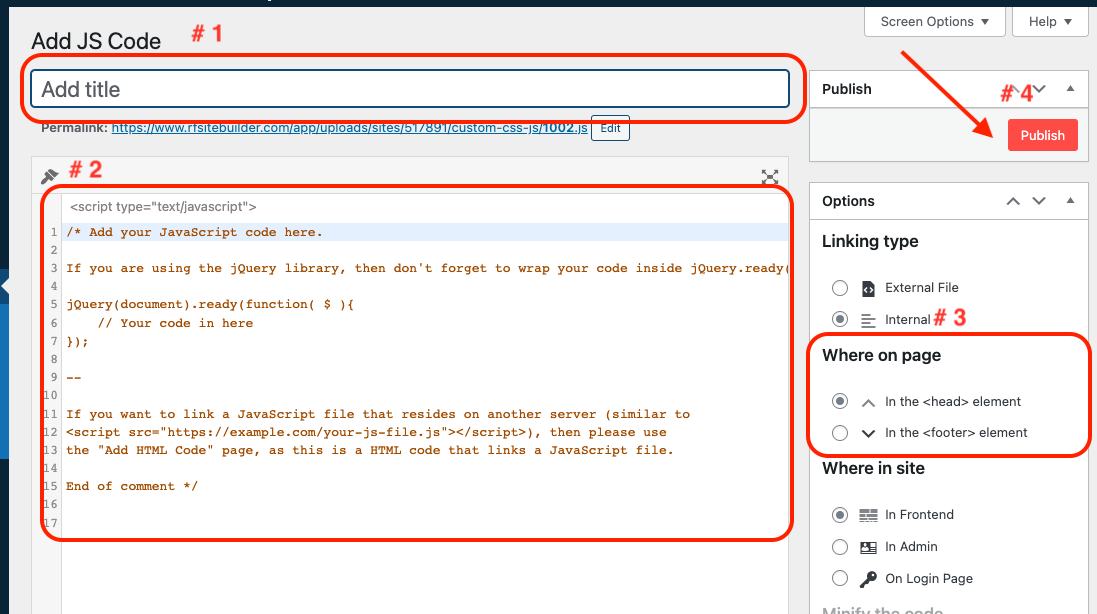Image resolution: width=1097 pixels, height=614 pixels.
Task: Click the empty code line 17
Action: [425, 523]
